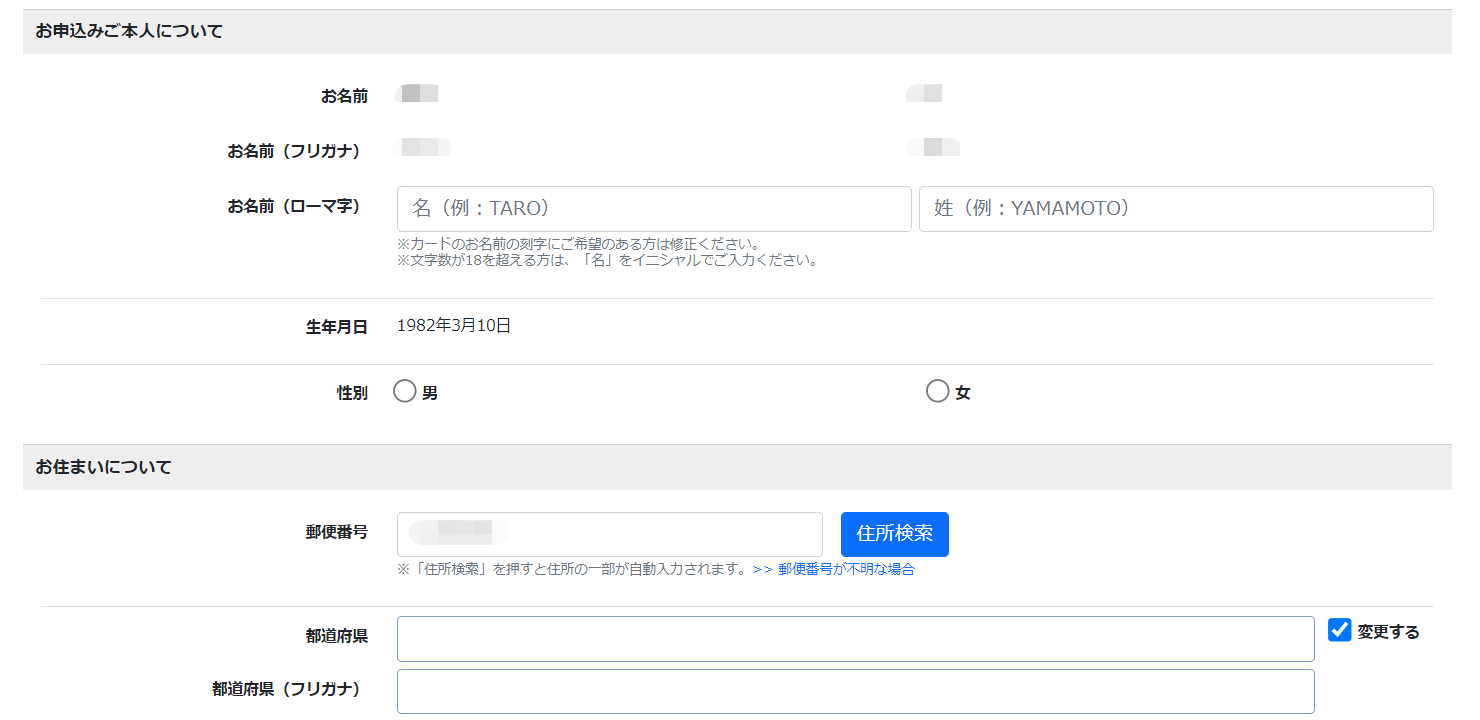Click the 郵便番号 label
This screenshot has width=1480, height=720.
[337, 532]
